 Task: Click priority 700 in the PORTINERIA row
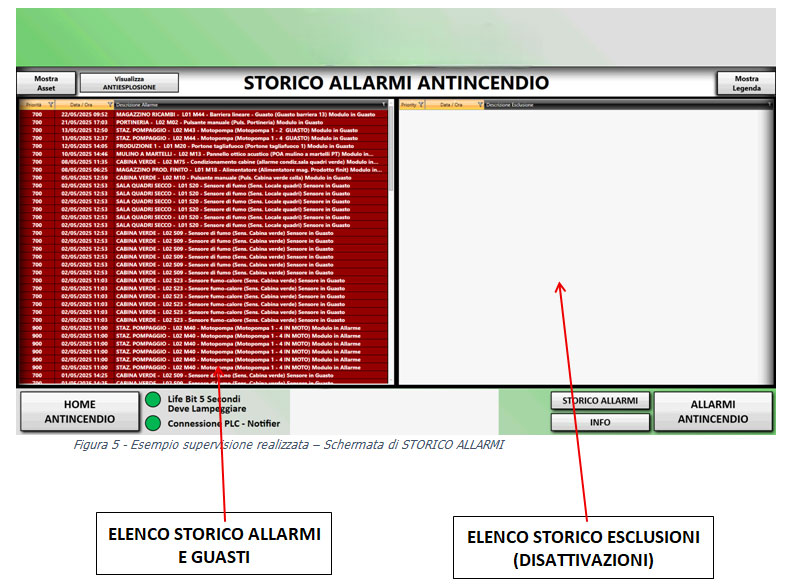pos(37,122)
